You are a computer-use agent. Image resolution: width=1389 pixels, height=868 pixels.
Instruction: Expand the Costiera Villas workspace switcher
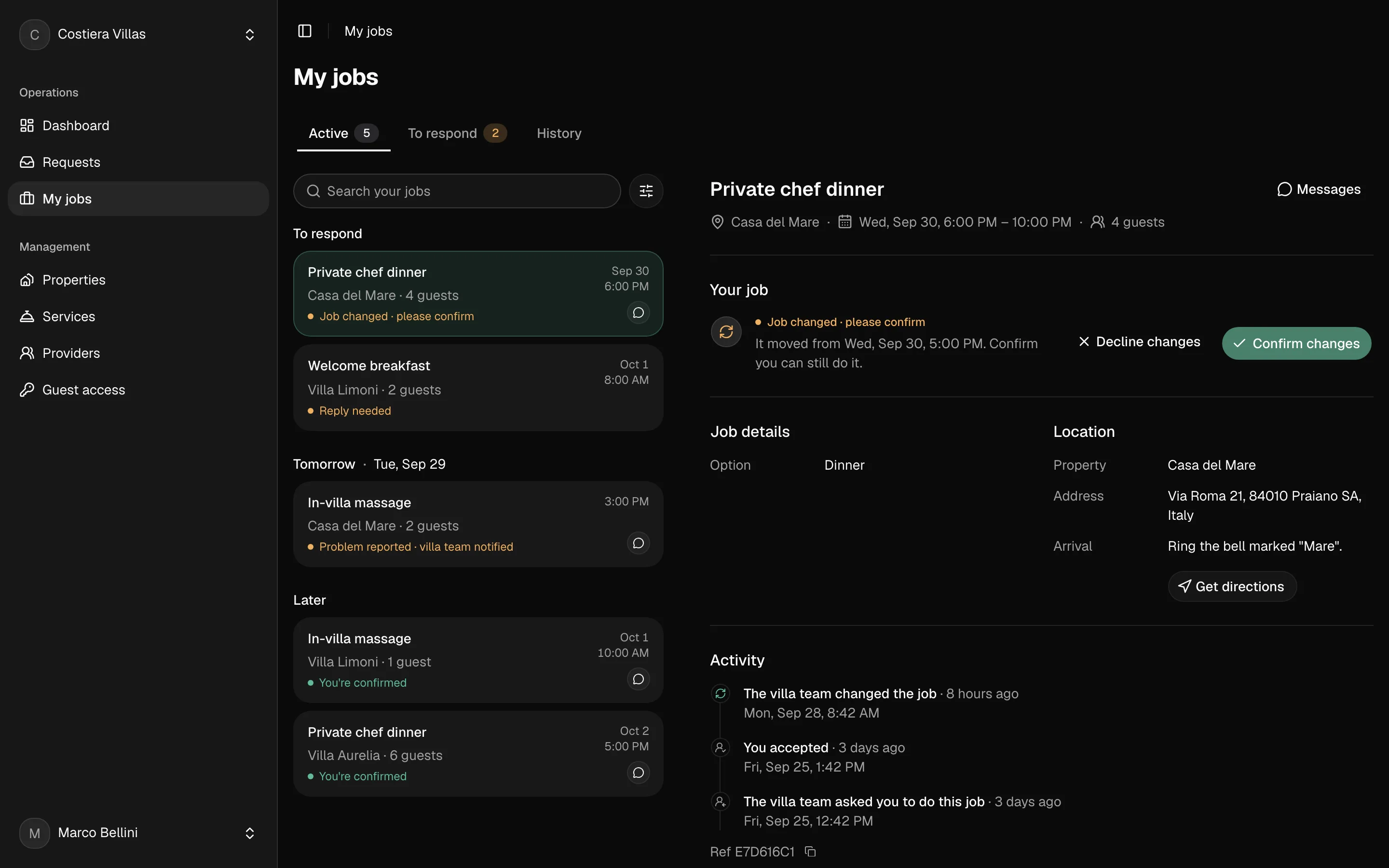click(x=250, y=34)
